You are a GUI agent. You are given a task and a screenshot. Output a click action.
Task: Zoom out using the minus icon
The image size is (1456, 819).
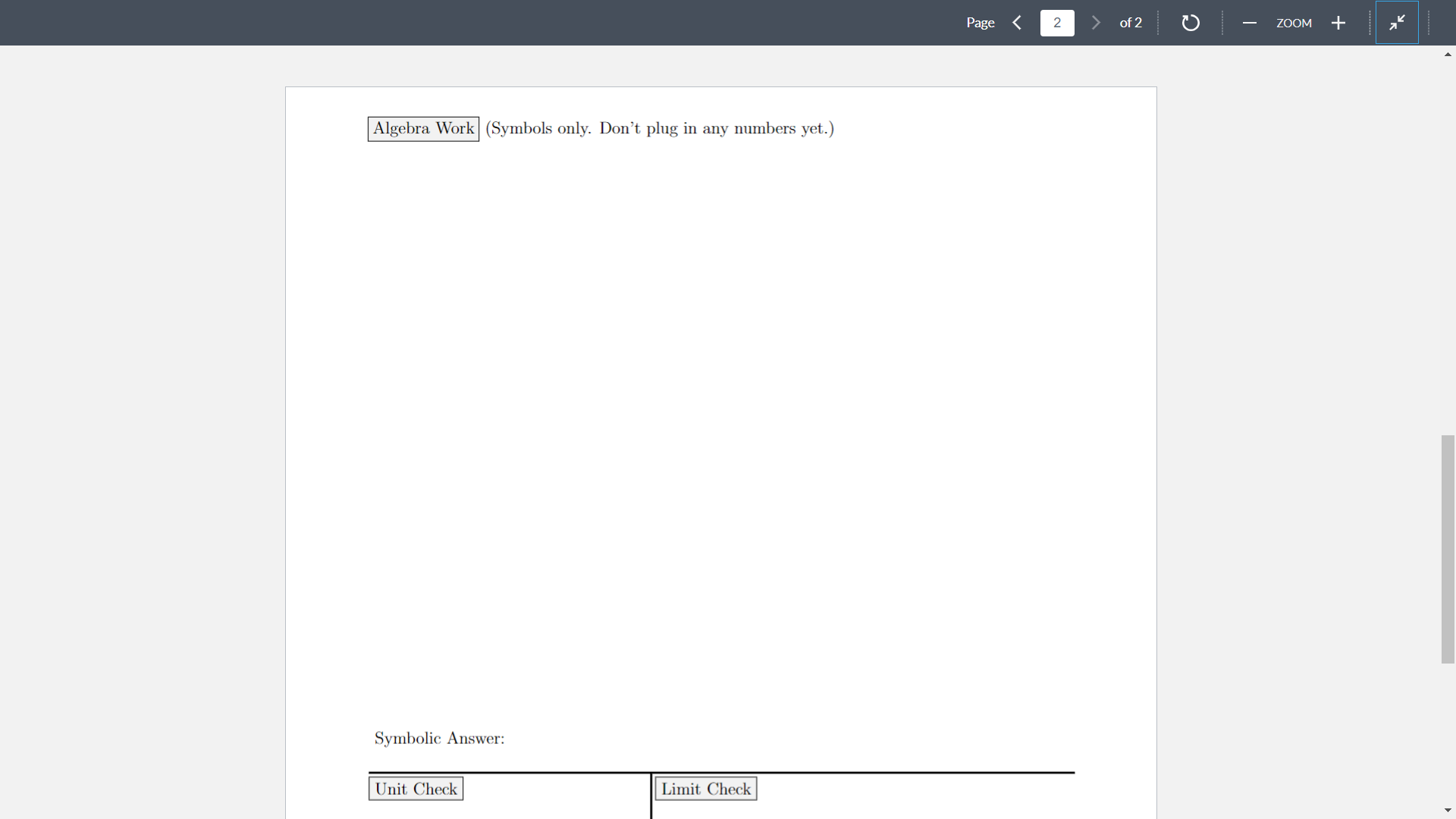pos(1250,23)
